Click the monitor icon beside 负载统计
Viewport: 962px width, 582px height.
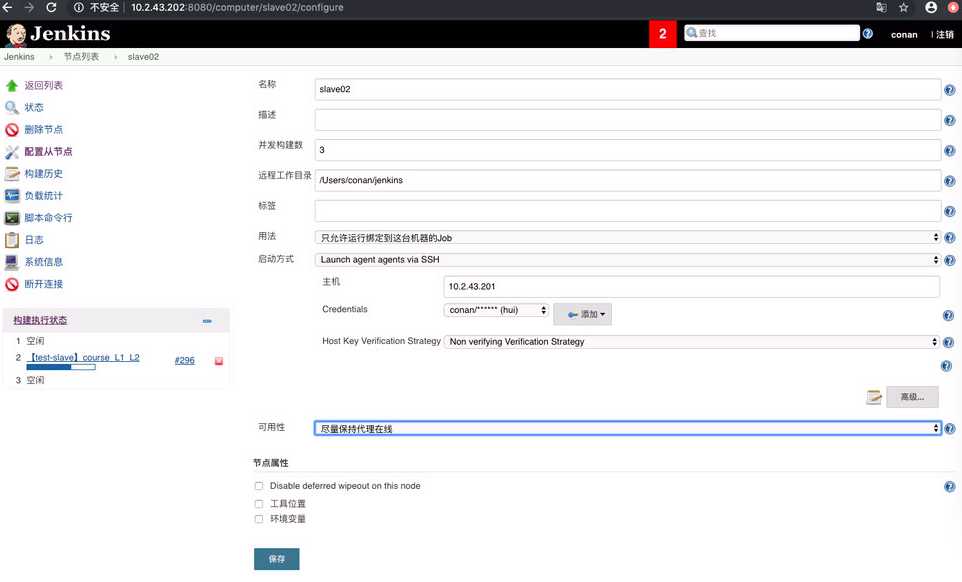(x=12, y=196)
